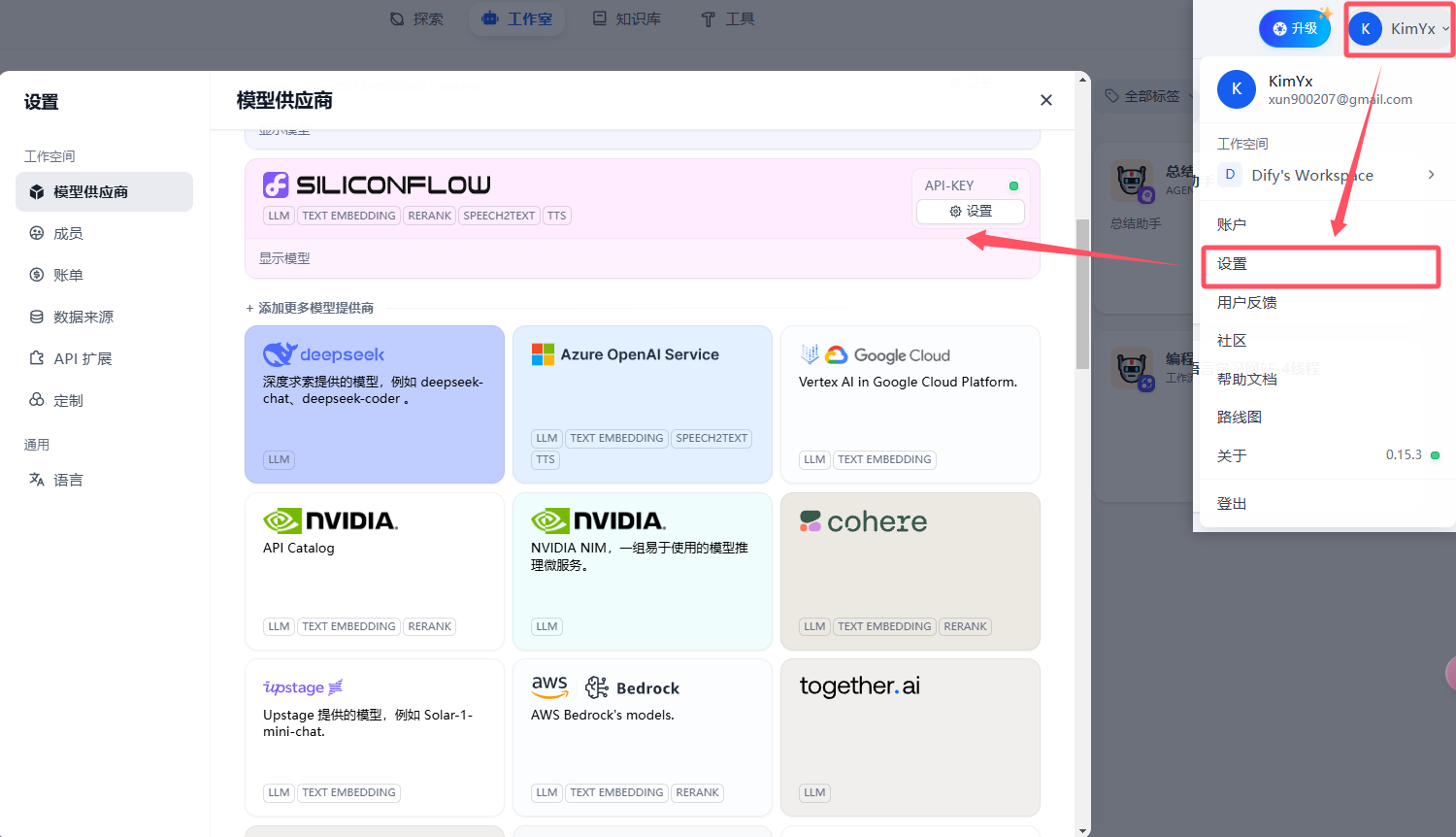The height and width of the screenshot is (837, 1456).
Task: Select the deepseek provider card
Action: pyautogui.click(x=375, y=404)
